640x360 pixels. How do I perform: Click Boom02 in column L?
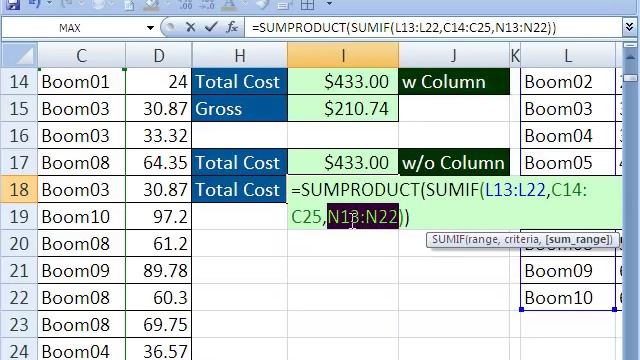click(568, 82)
